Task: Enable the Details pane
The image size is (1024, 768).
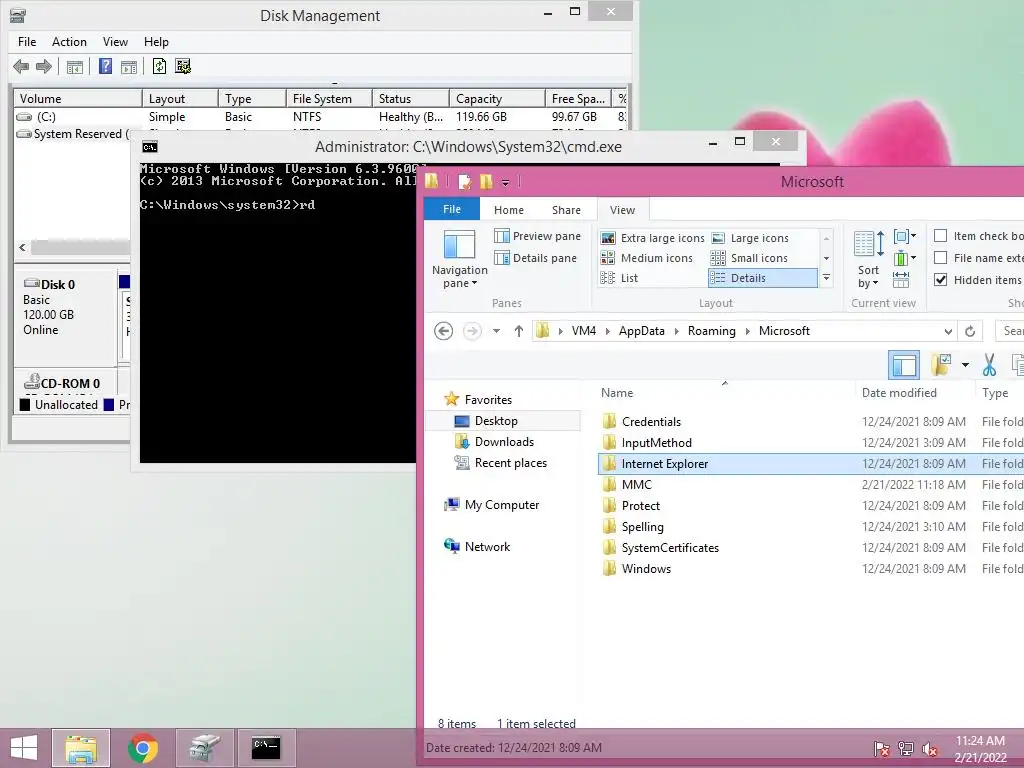Action: point(536,258)
